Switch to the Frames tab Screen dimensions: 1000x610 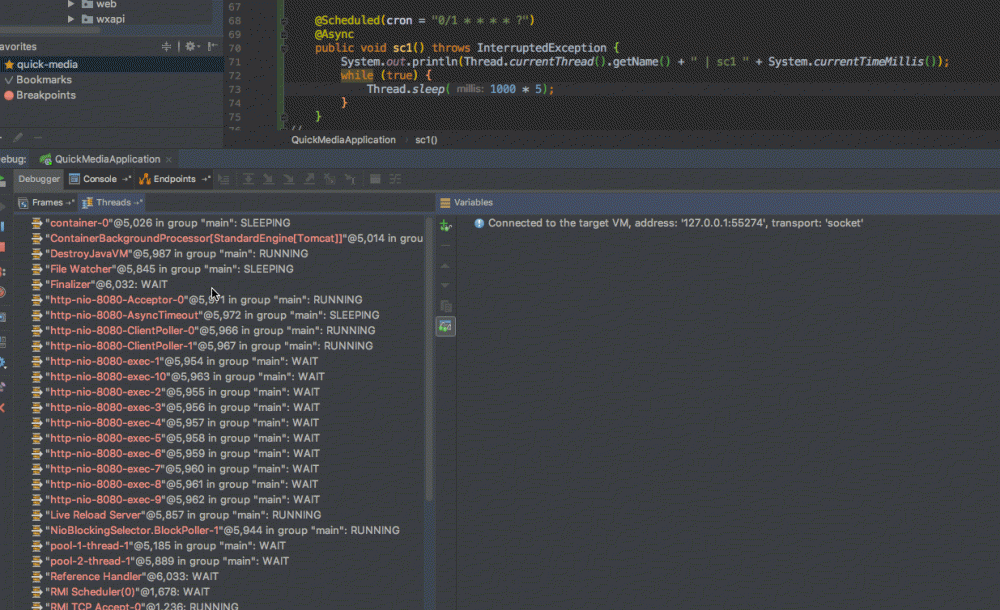tap(47, 202)
